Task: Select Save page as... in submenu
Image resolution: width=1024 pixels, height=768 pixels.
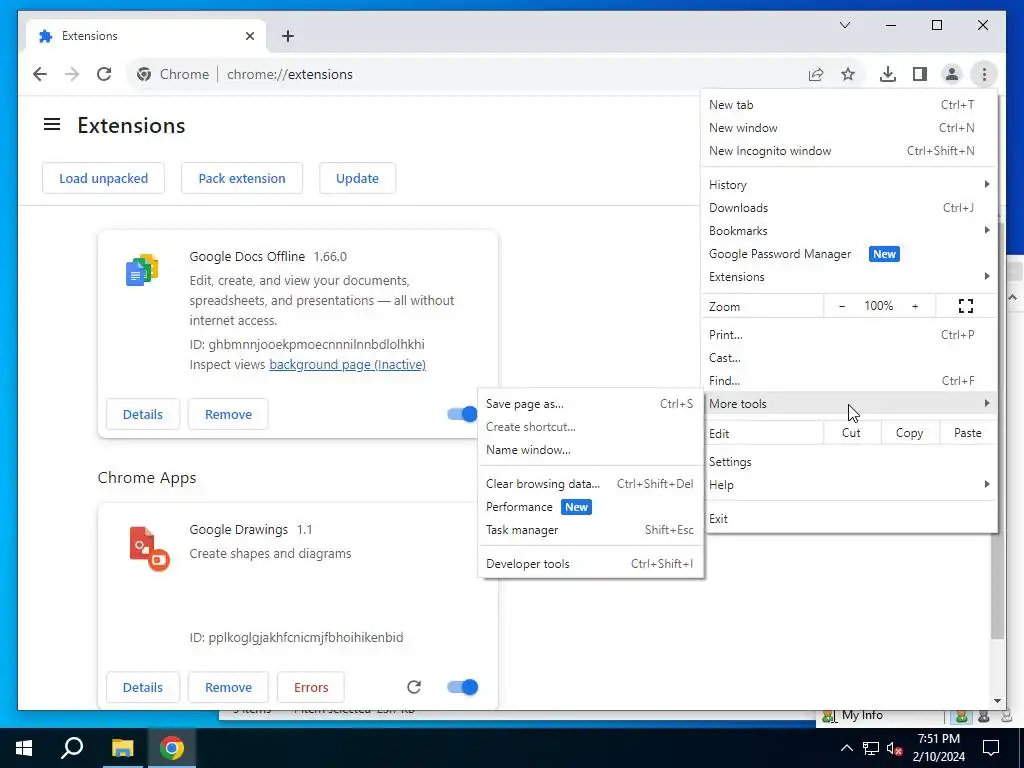Action: [590, 404]
